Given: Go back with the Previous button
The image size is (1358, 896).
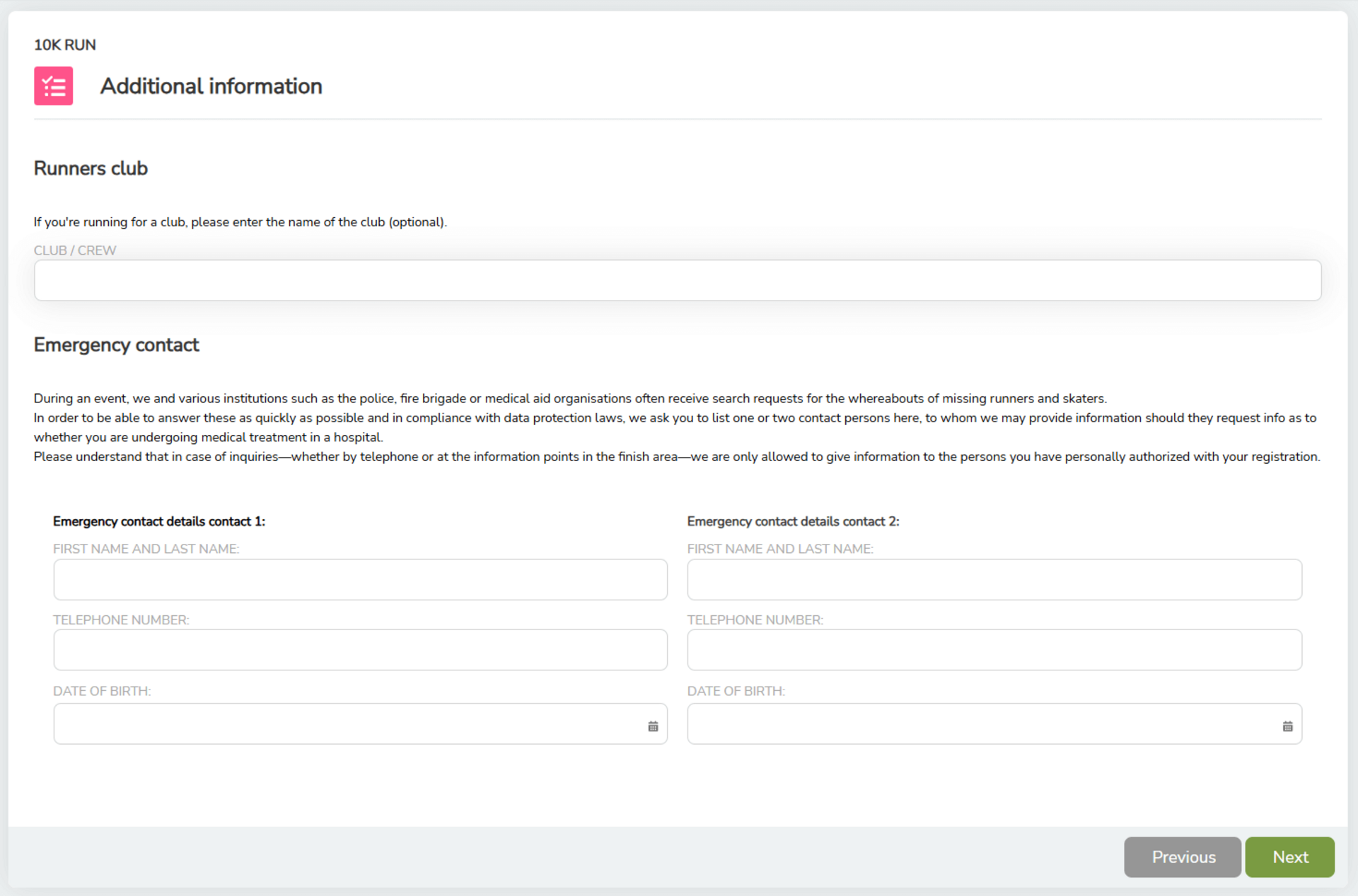Looking at the screenshot, I should click(x=1183, y=857).
